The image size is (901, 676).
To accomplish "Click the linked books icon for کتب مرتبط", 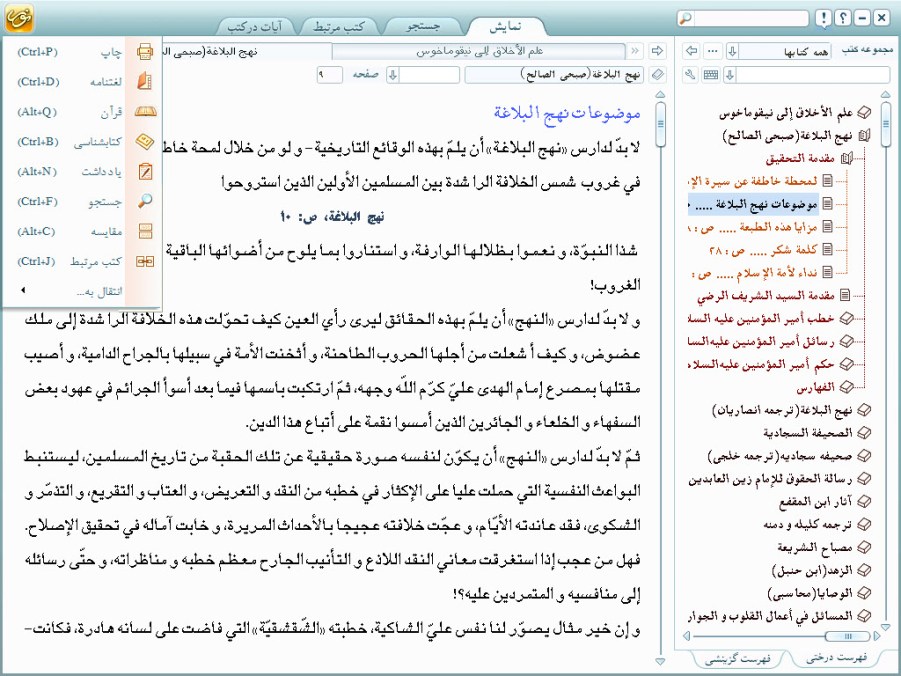I will click(145, 262).
